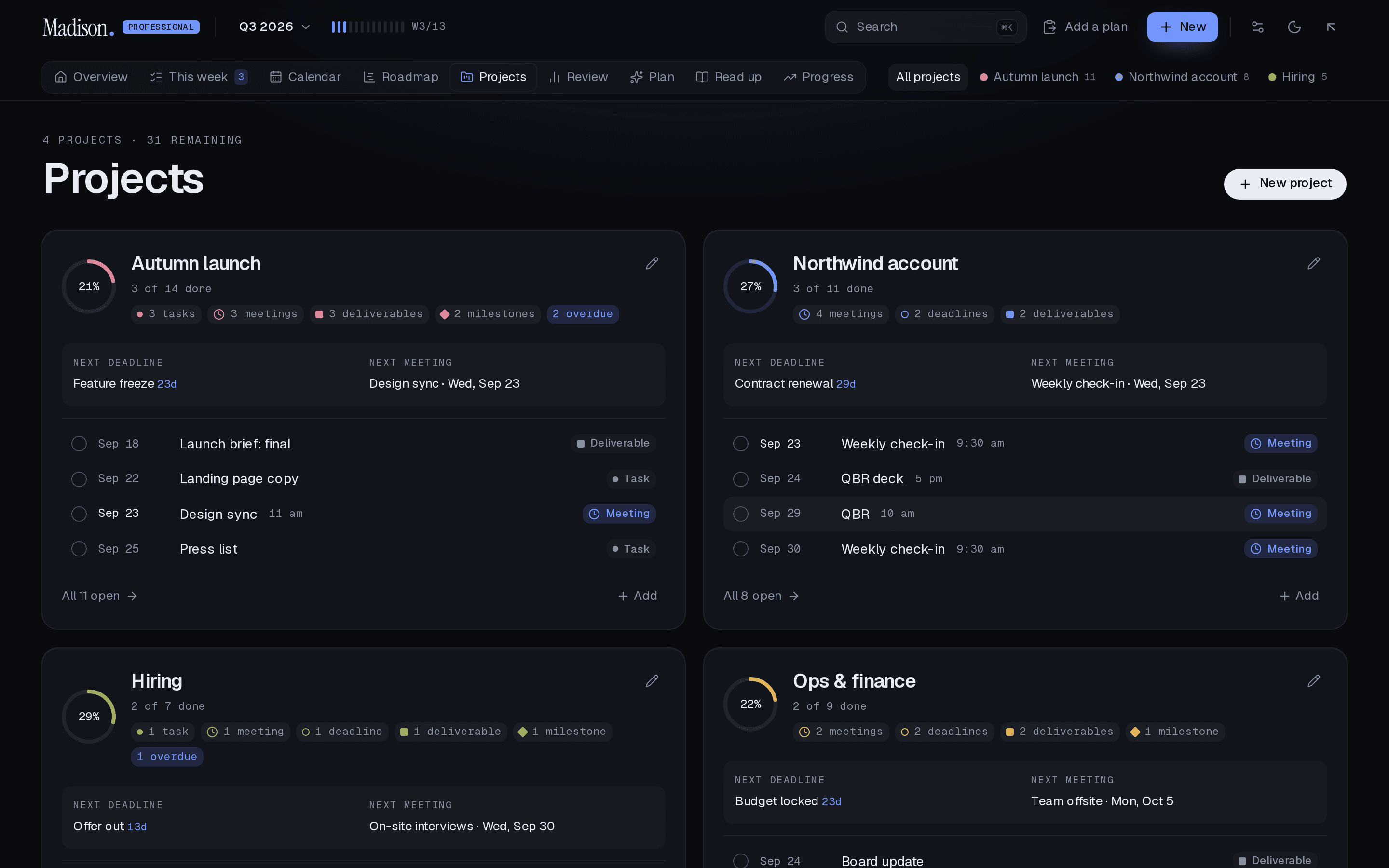Click the blue New button
The height and width of the screenshot is (868, 1389).
tap(1183, 27)
